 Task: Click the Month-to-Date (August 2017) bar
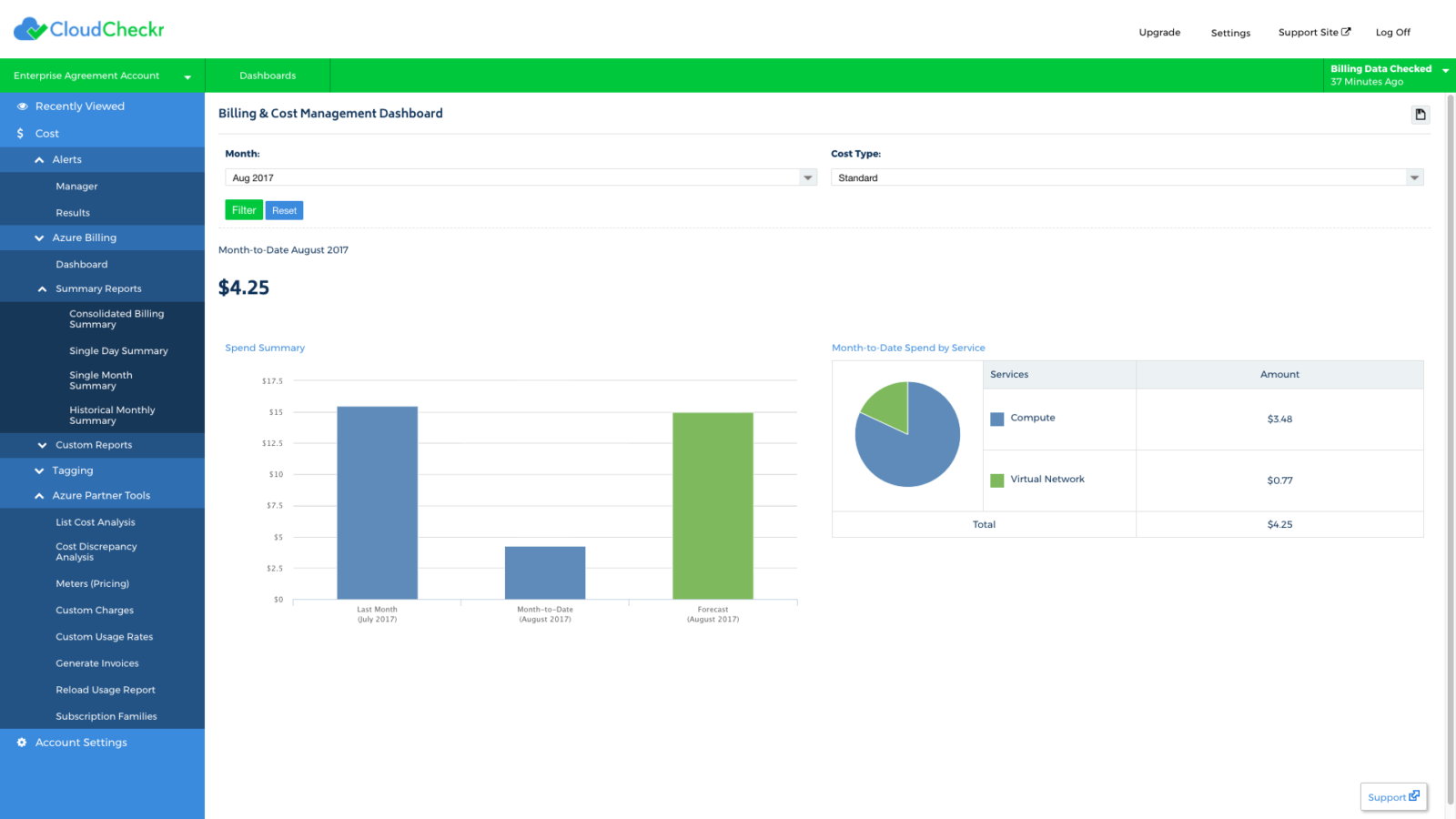545,573
